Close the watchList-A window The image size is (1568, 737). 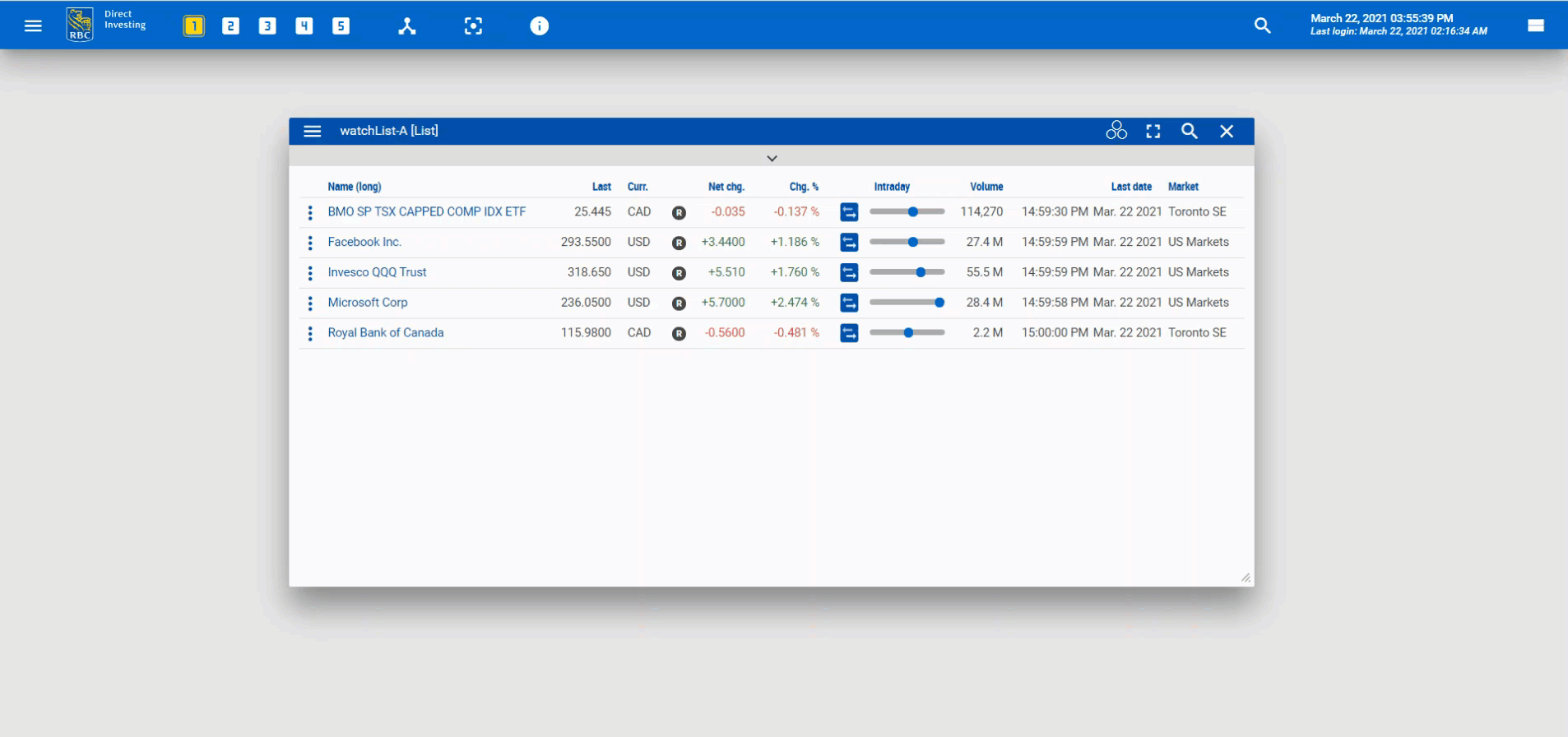coord(1227,131)
